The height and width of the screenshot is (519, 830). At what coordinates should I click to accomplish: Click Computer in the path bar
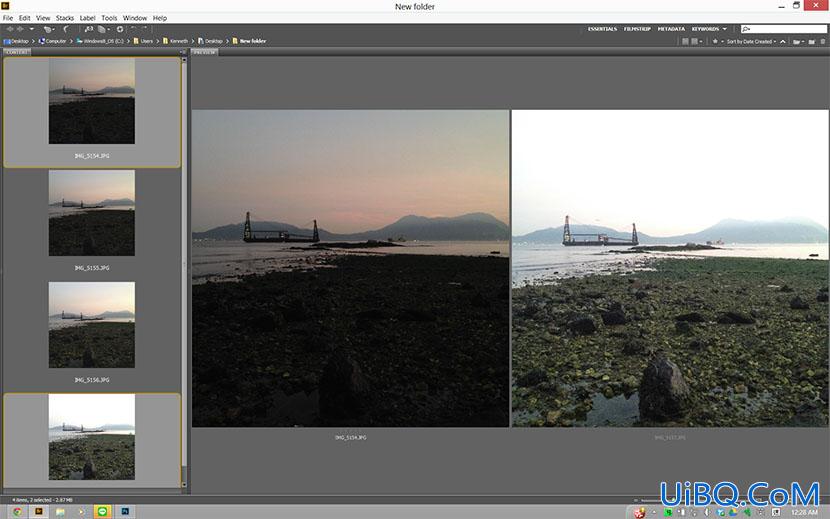tap(52, 41)
